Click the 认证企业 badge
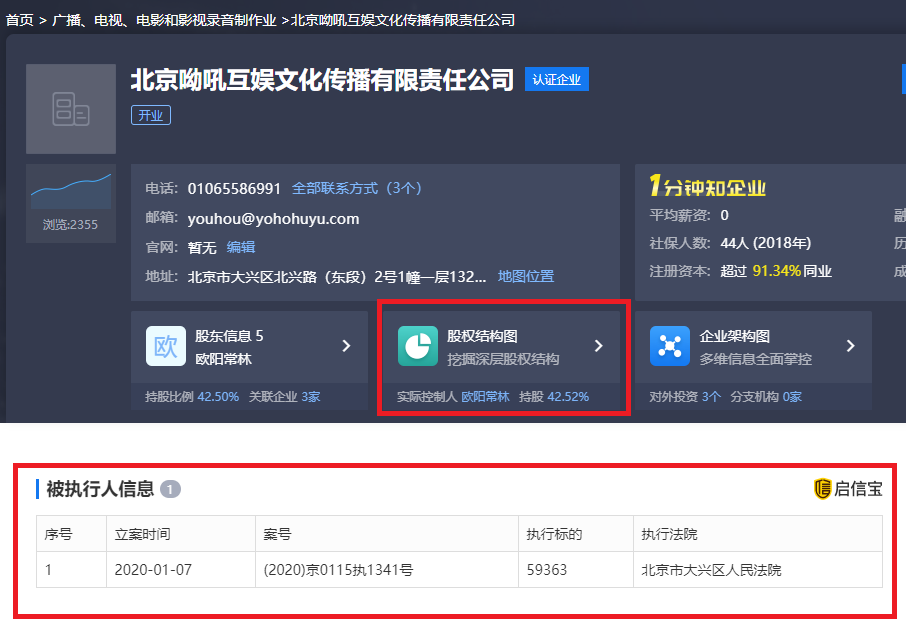This screenshot has width=906, height=640. coord(556,79)
